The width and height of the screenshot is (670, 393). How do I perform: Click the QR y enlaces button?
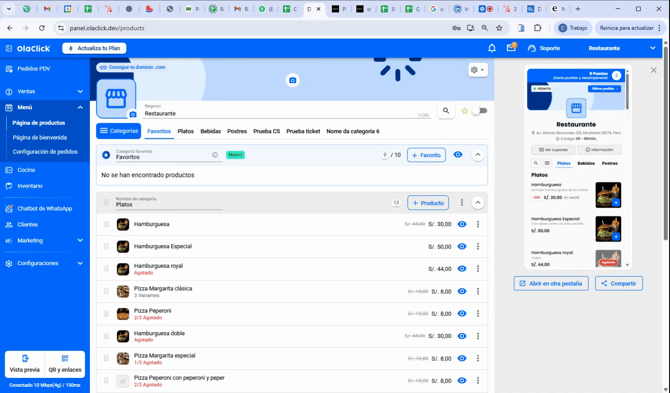coord(65,364)
